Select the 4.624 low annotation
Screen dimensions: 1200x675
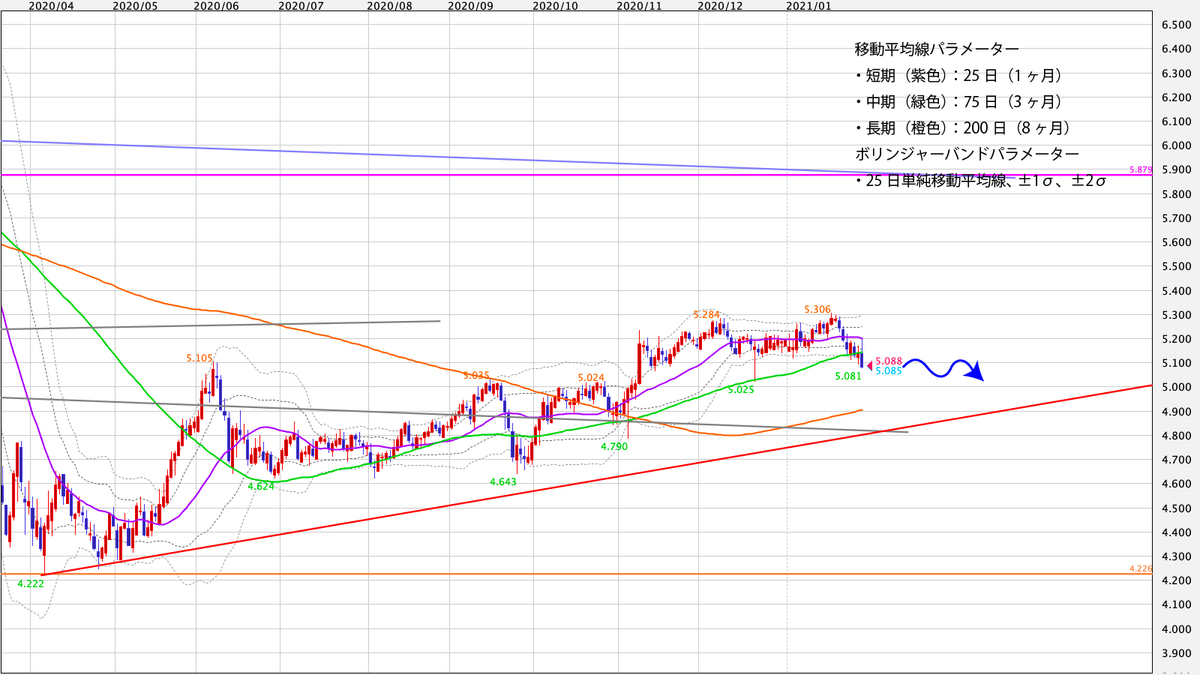pos(262,486)
